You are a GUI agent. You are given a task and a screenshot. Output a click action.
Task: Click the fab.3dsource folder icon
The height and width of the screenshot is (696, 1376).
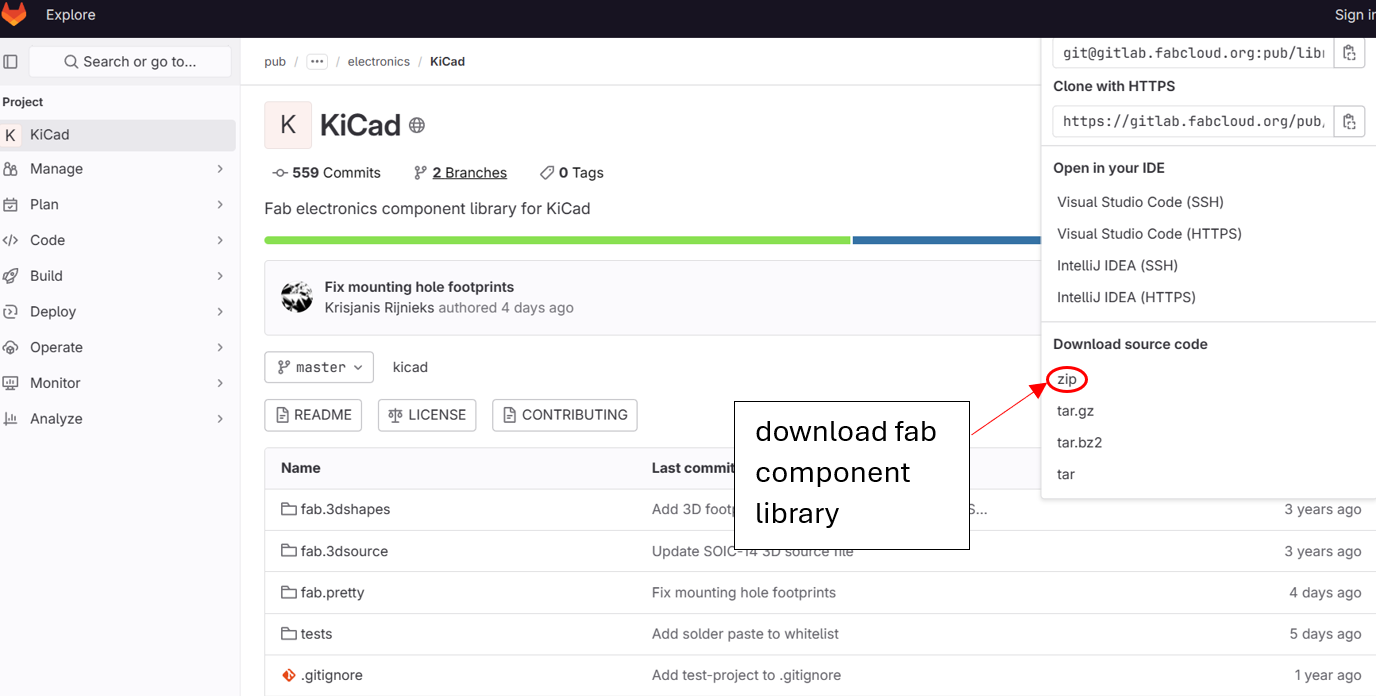point(289,551)
